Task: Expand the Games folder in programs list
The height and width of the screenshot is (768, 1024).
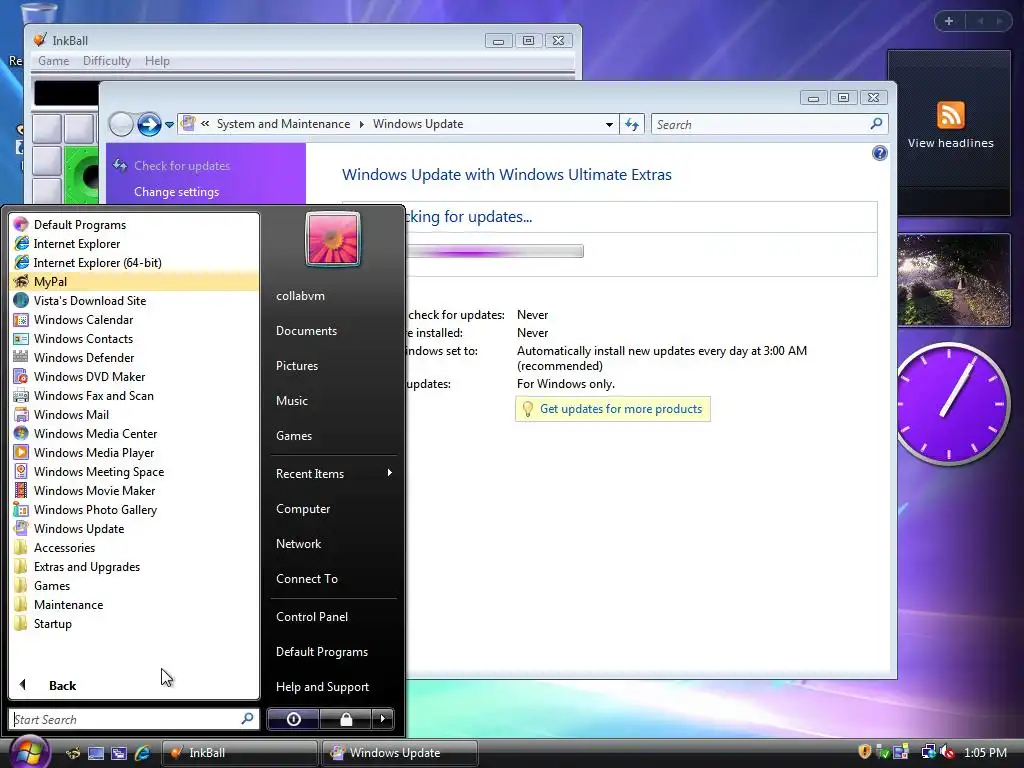Action: pos(52,585)
